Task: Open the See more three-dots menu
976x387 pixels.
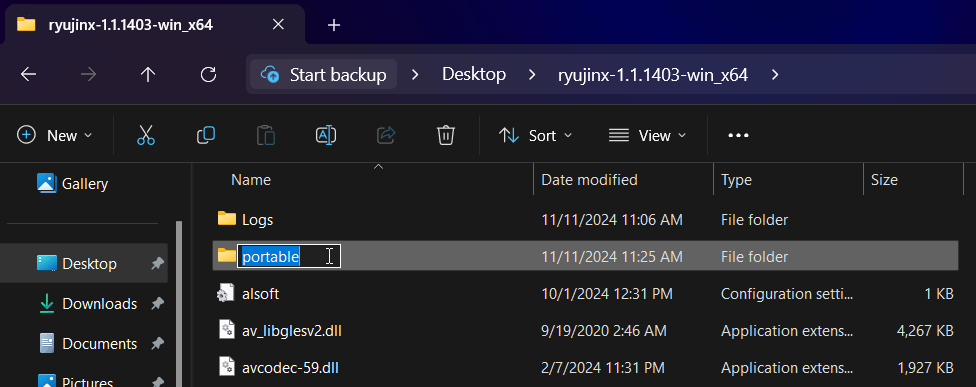Action: pyautogui.click(x=738, y=135)
